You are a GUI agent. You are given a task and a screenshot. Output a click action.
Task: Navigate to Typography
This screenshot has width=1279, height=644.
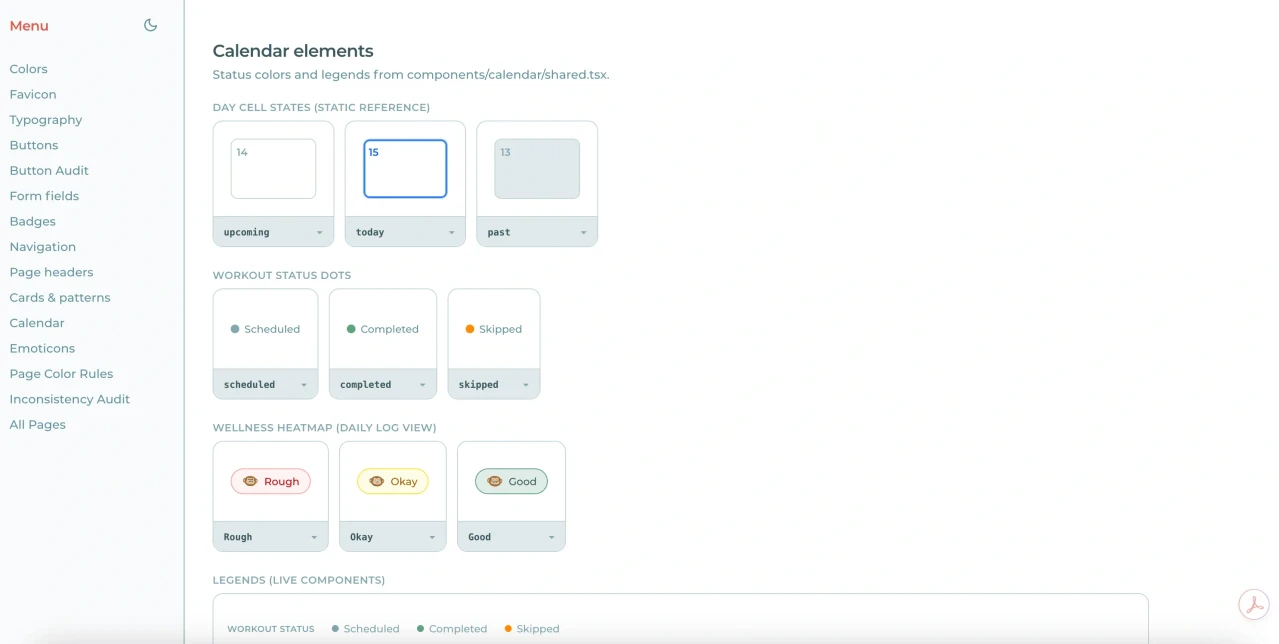coord(46,120)
